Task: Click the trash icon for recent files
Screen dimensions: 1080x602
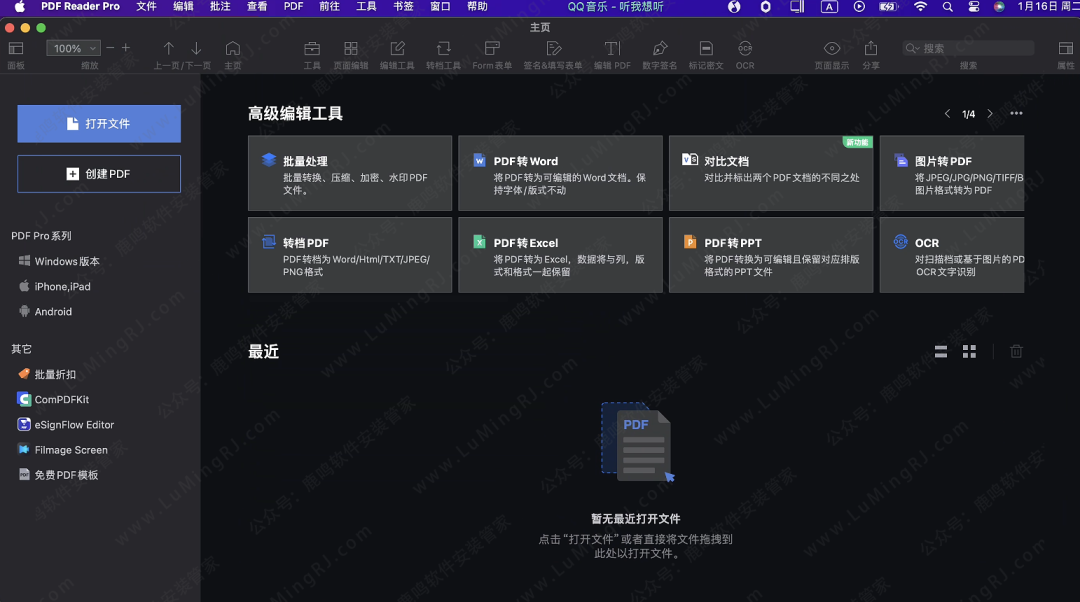Action: click(x=1016, y=352)
